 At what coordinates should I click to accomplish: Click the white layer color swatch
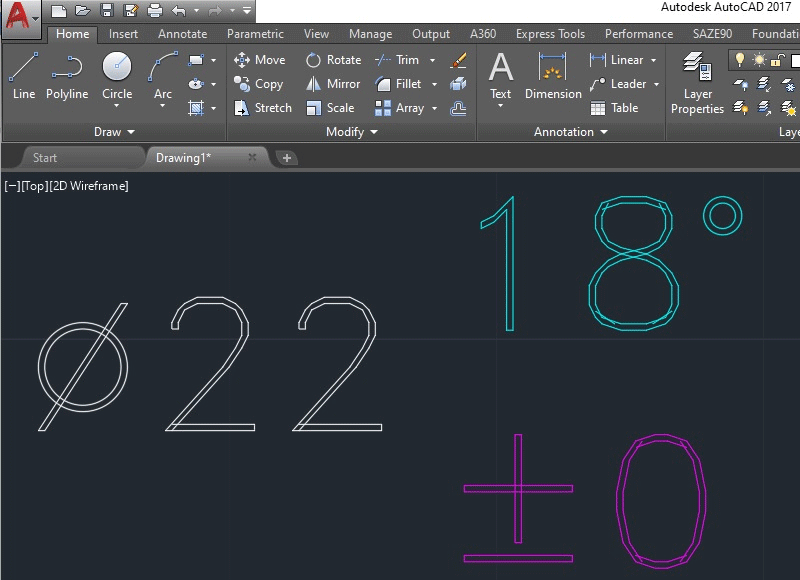click(795, 60)
